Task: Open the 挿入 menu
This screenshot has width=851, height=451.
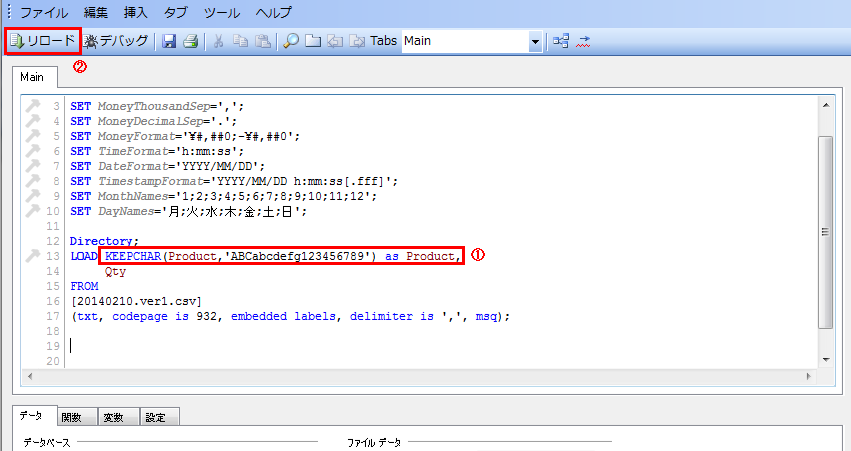Action: coord(136,12)
